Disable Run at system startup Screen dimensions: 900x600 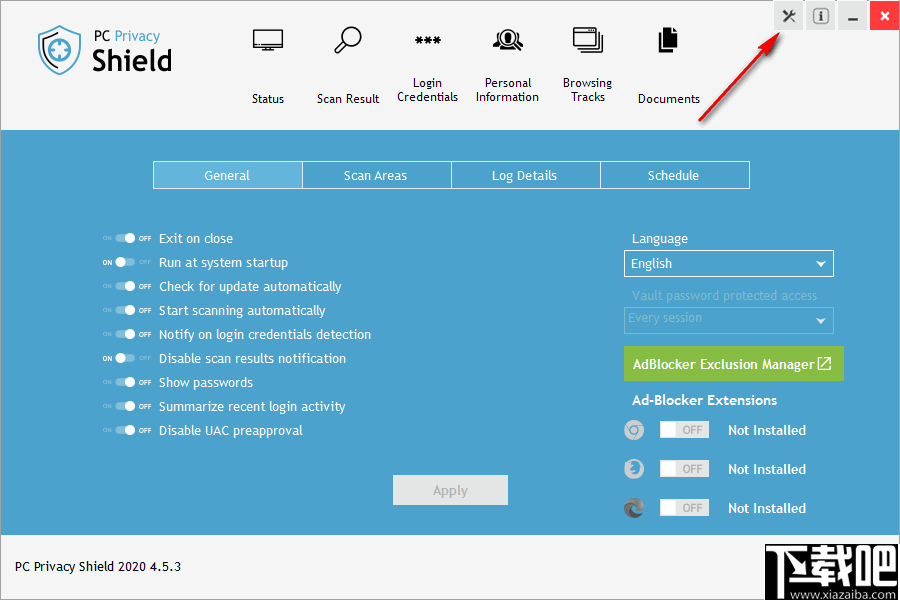(x=127, y=262)
